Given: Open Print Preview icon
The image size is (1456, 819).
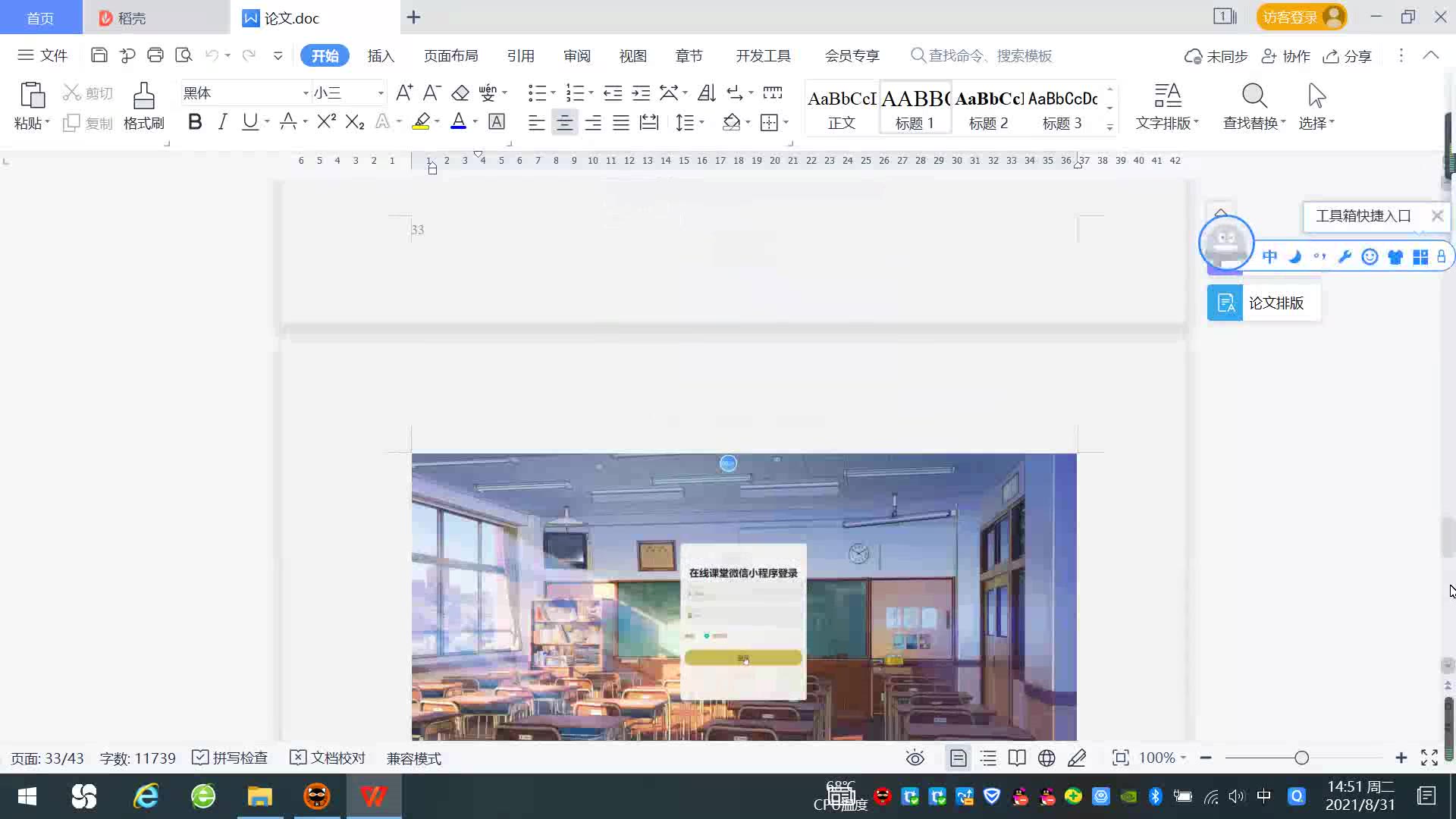Looking at the screenshot, I should [x=184, y=55].
